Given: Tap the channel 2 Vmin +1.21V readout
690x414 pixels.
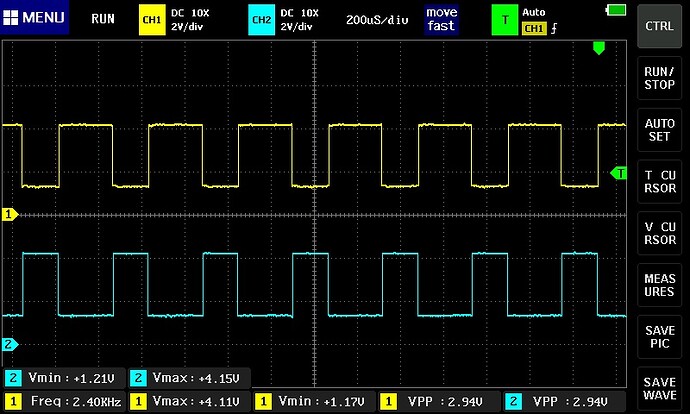Looking at the screenshot, I should [x=64, y=378].
